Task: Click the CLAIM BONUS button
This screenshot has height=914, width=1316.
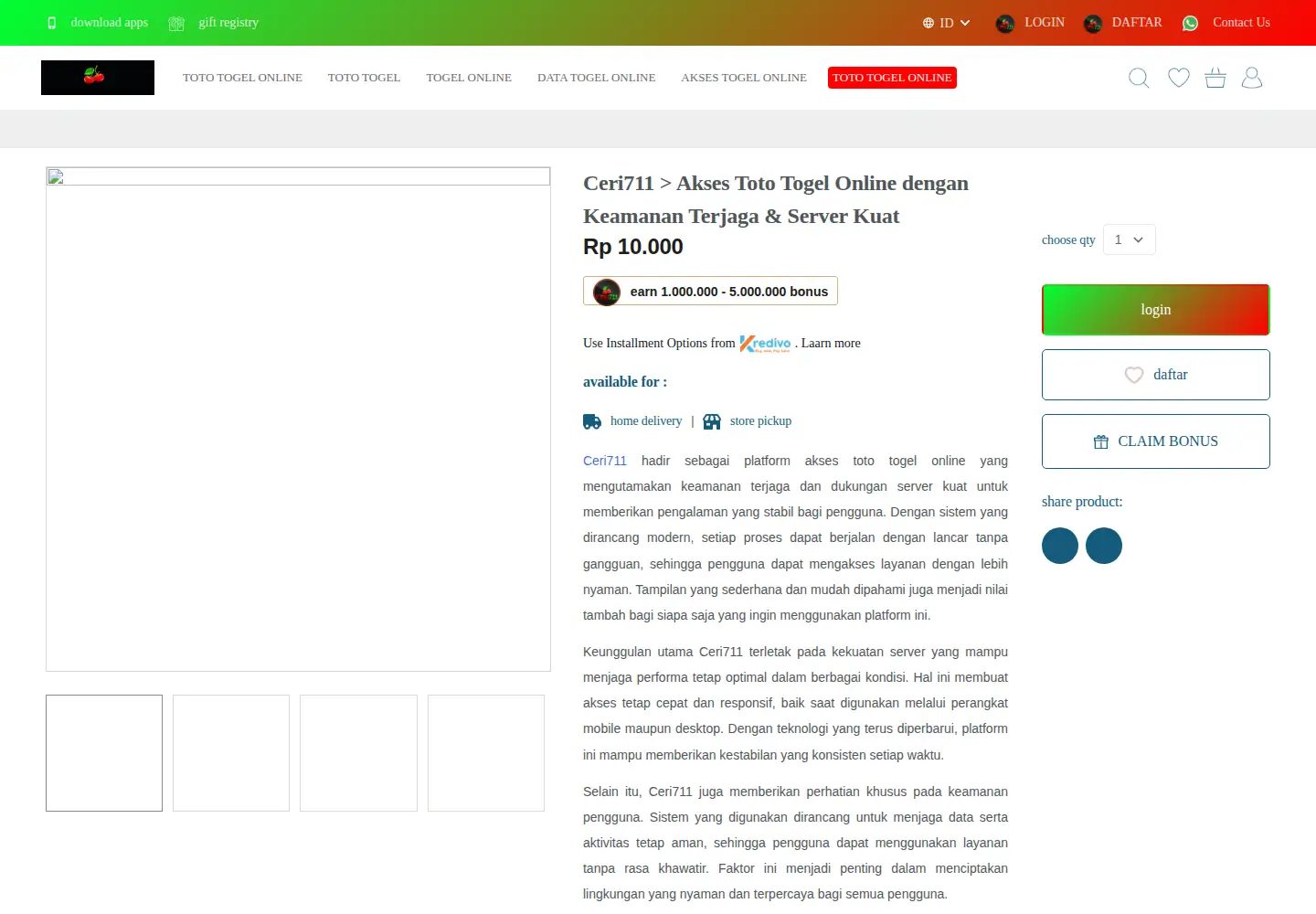Action: point(1156,441)
